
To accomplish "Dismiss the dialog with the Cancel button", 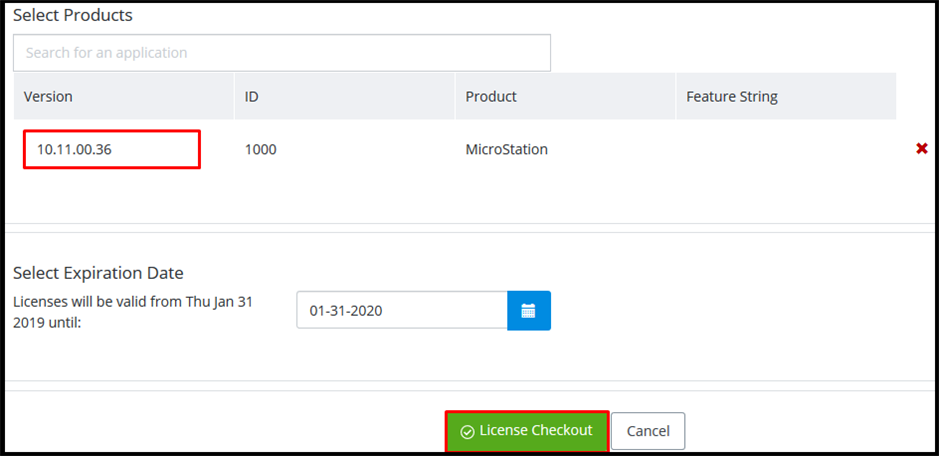I will tap(648, 431).
